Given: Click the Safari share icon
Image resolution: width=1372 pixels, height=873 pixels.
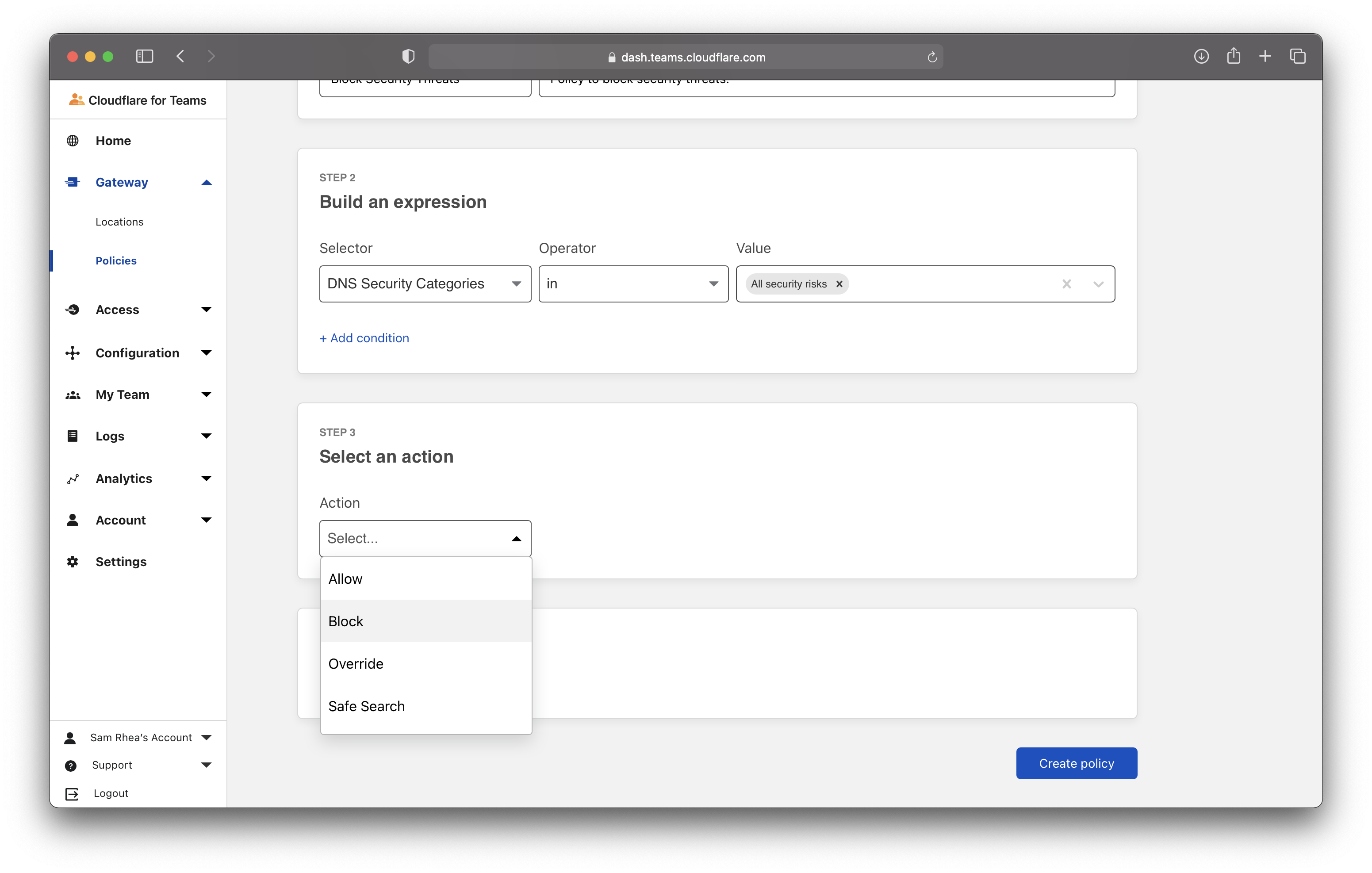Looking at the screenshot, I should coord(1233,57).
